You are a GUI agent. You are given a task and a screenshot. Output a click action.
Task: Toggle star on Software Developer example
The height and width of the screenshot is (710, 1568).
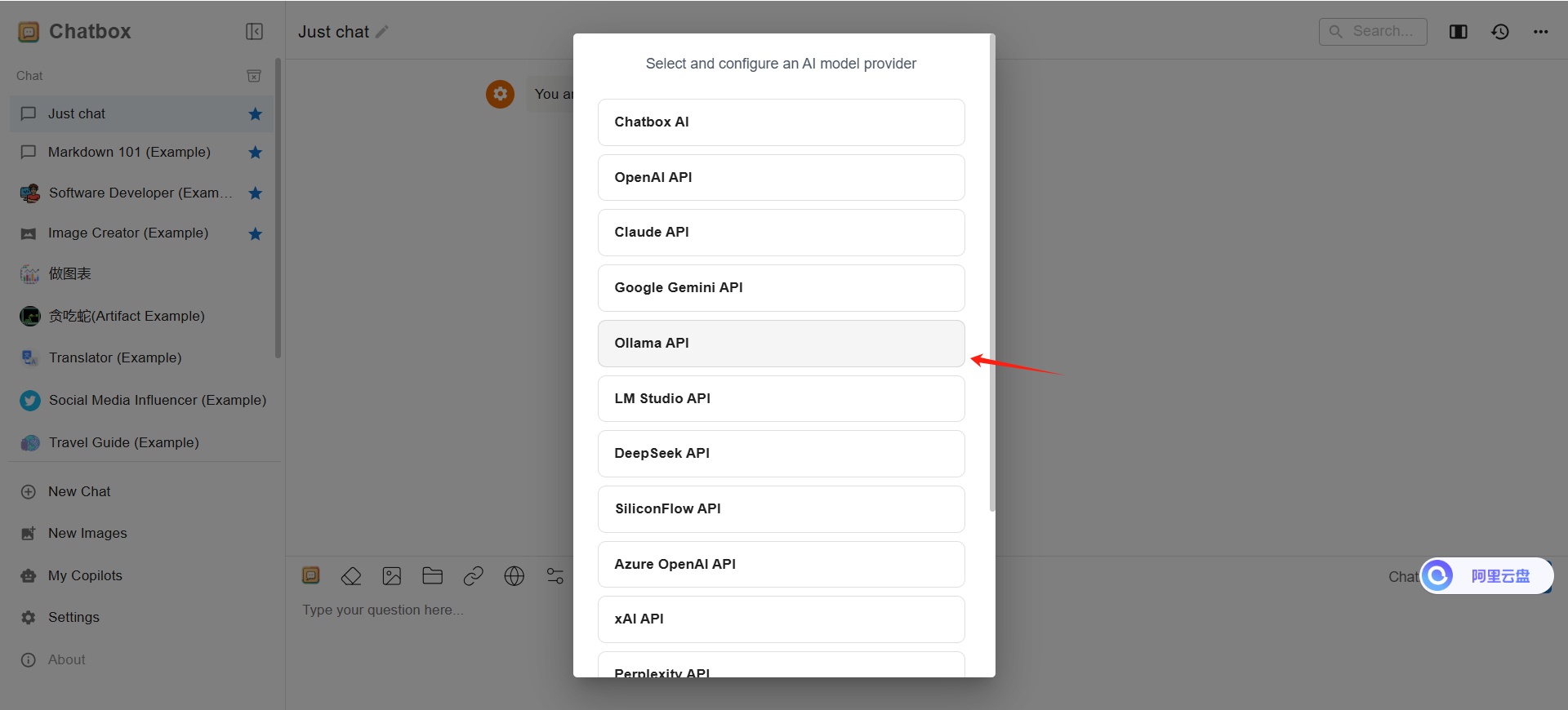tap(256, 193)
